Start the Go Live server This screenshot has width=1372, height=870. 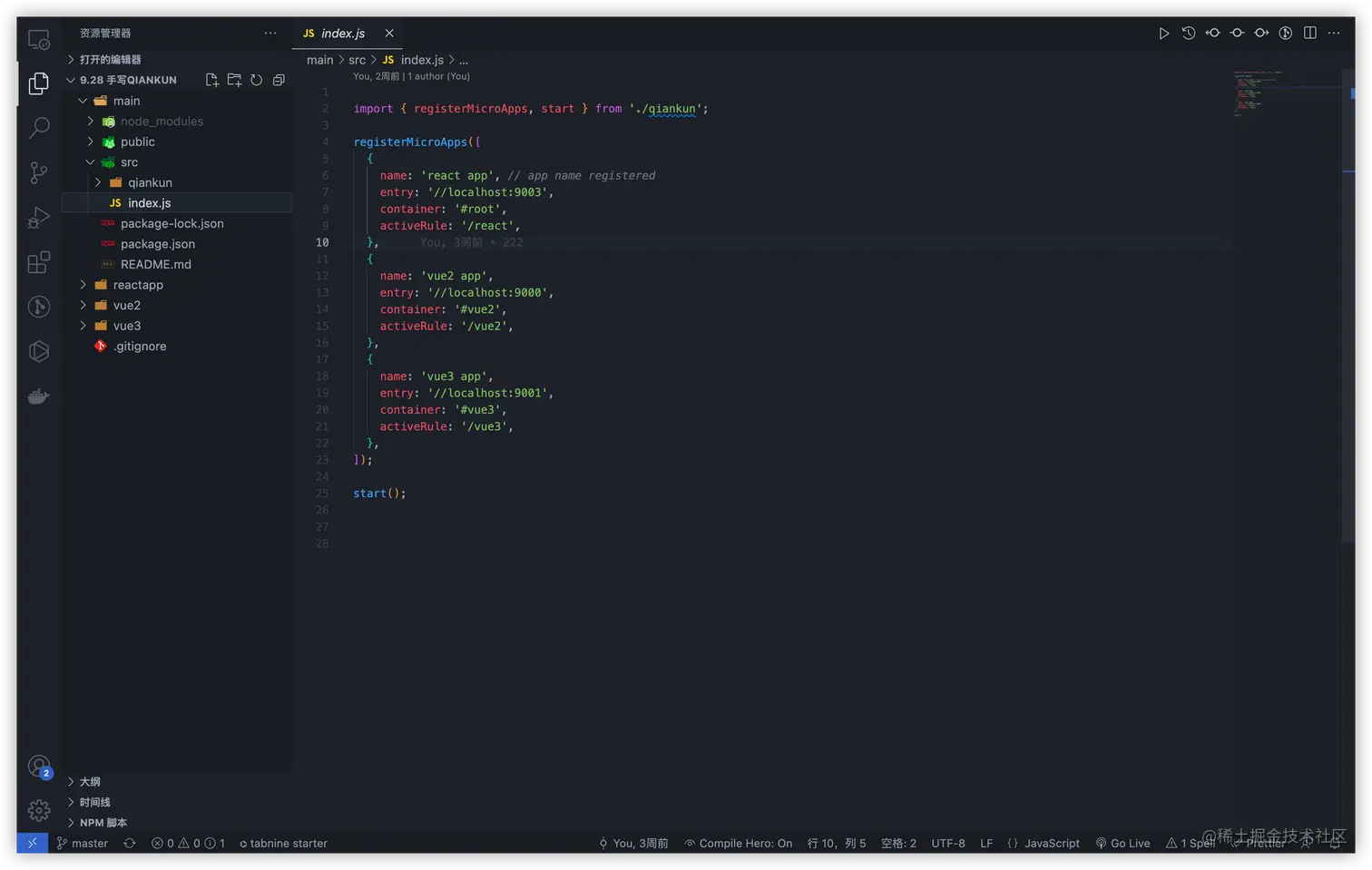click(x=1122, y=843)
